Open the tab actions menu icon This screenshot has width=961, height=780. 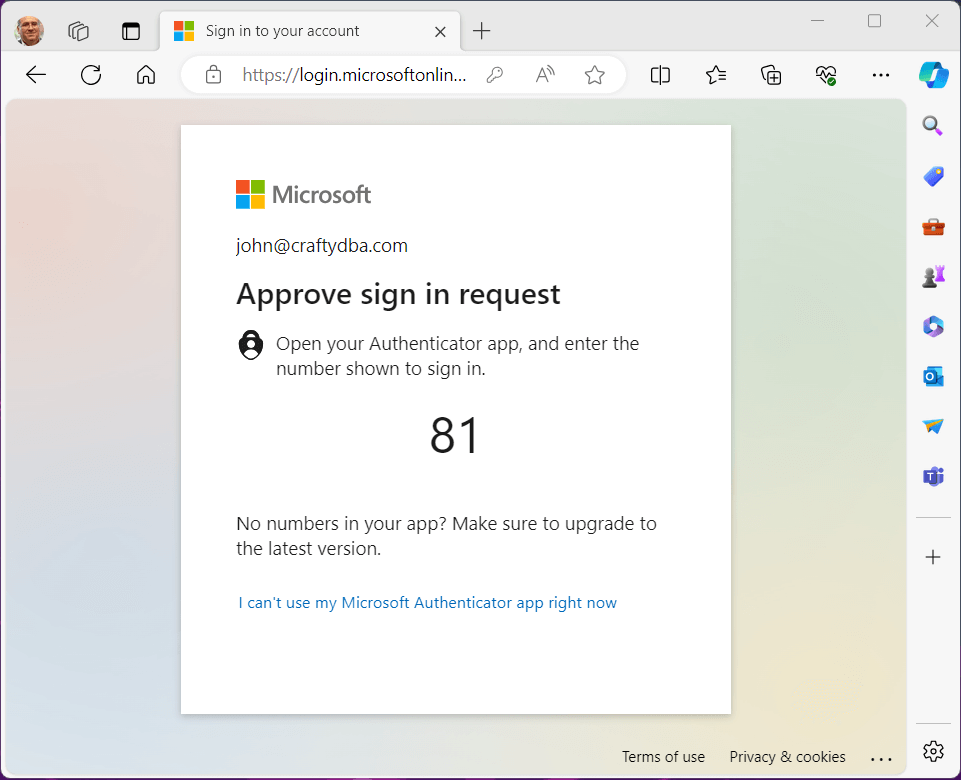click(131, 31)
